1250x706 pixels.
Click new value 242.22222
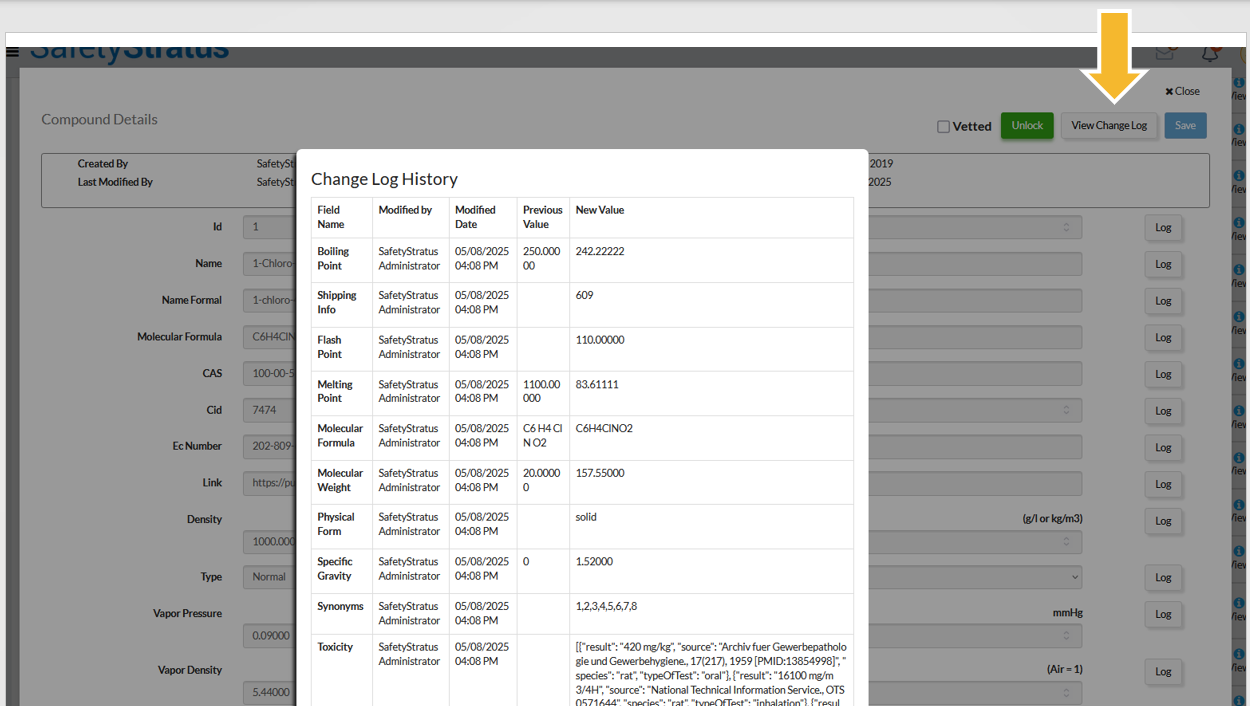pos(600,251)
